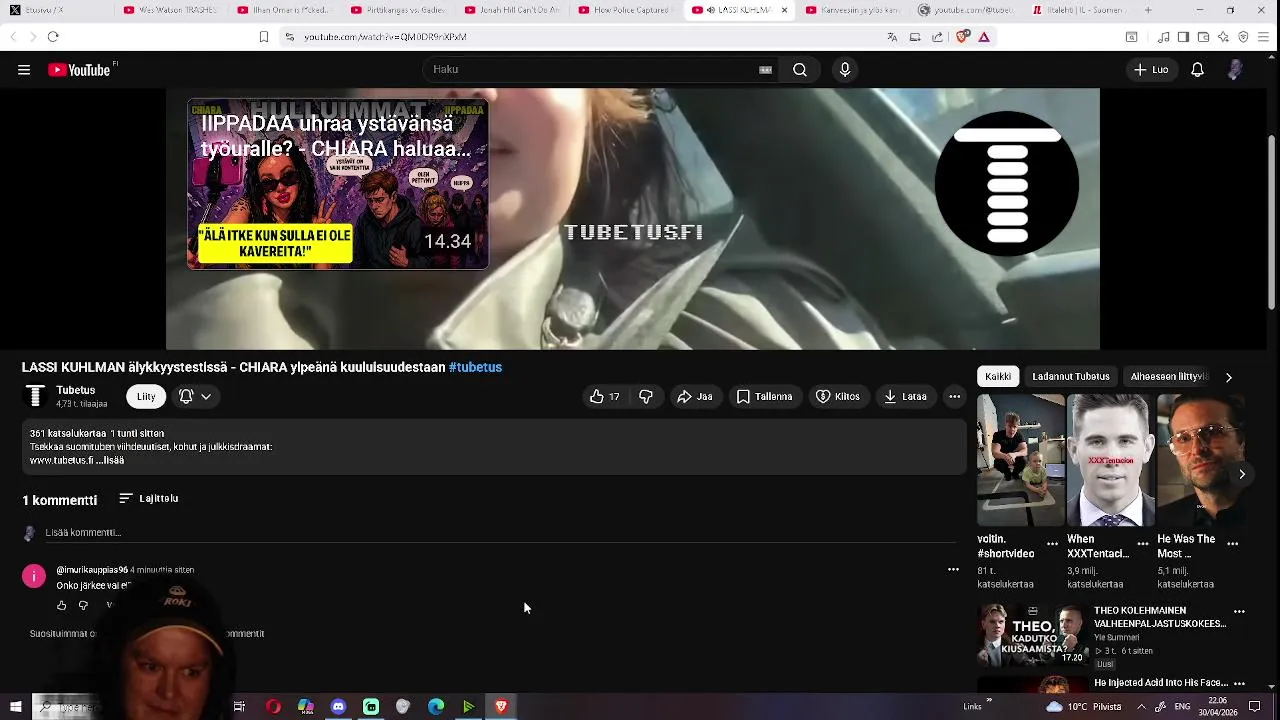Screen dimensions: 1280x720
Task: Start voice search with the microphone
Action: [845, 70]
